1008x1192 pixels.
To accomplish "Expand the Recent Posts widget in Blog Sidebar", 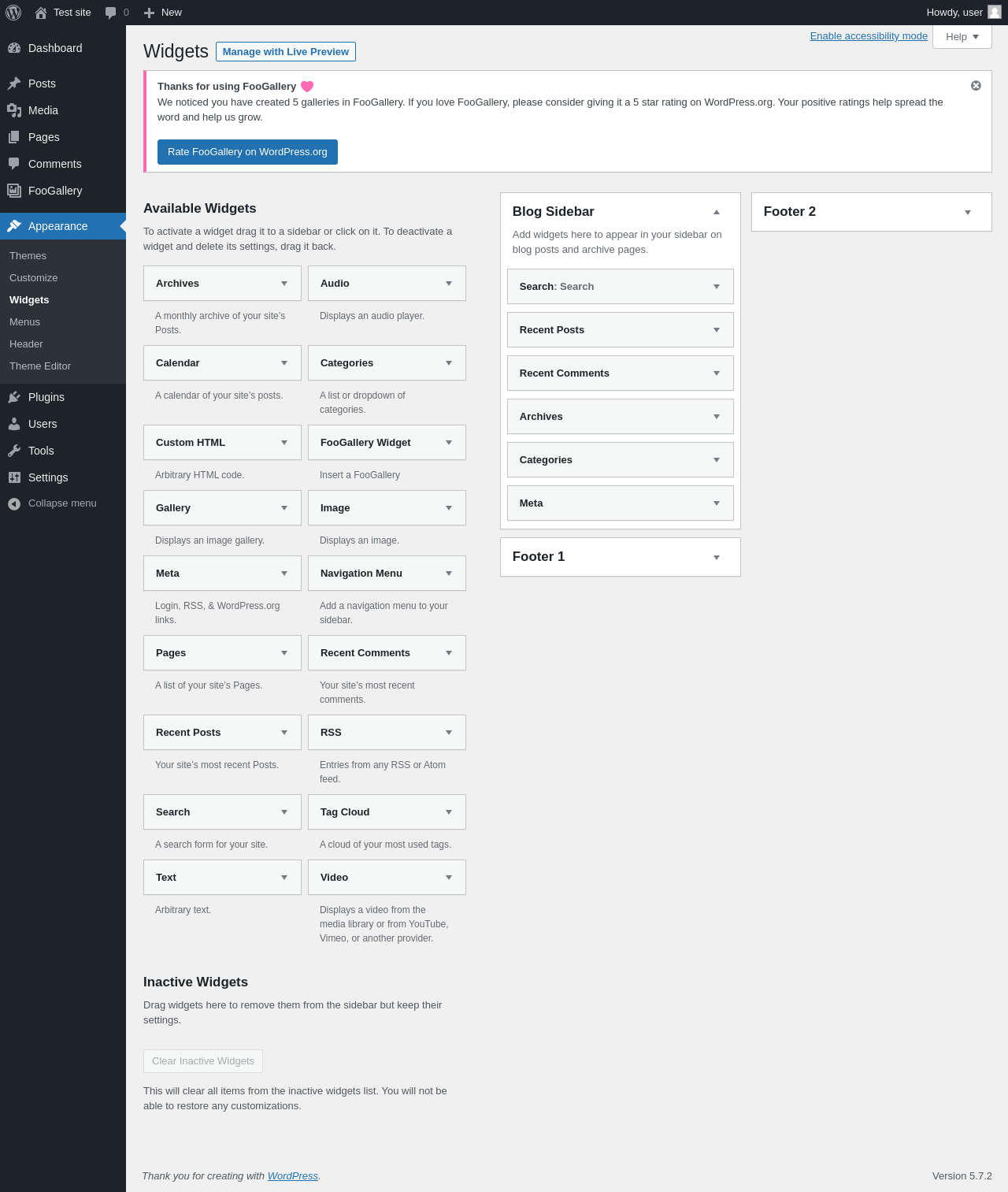I will pyautogui.click(x=717, y=330).
